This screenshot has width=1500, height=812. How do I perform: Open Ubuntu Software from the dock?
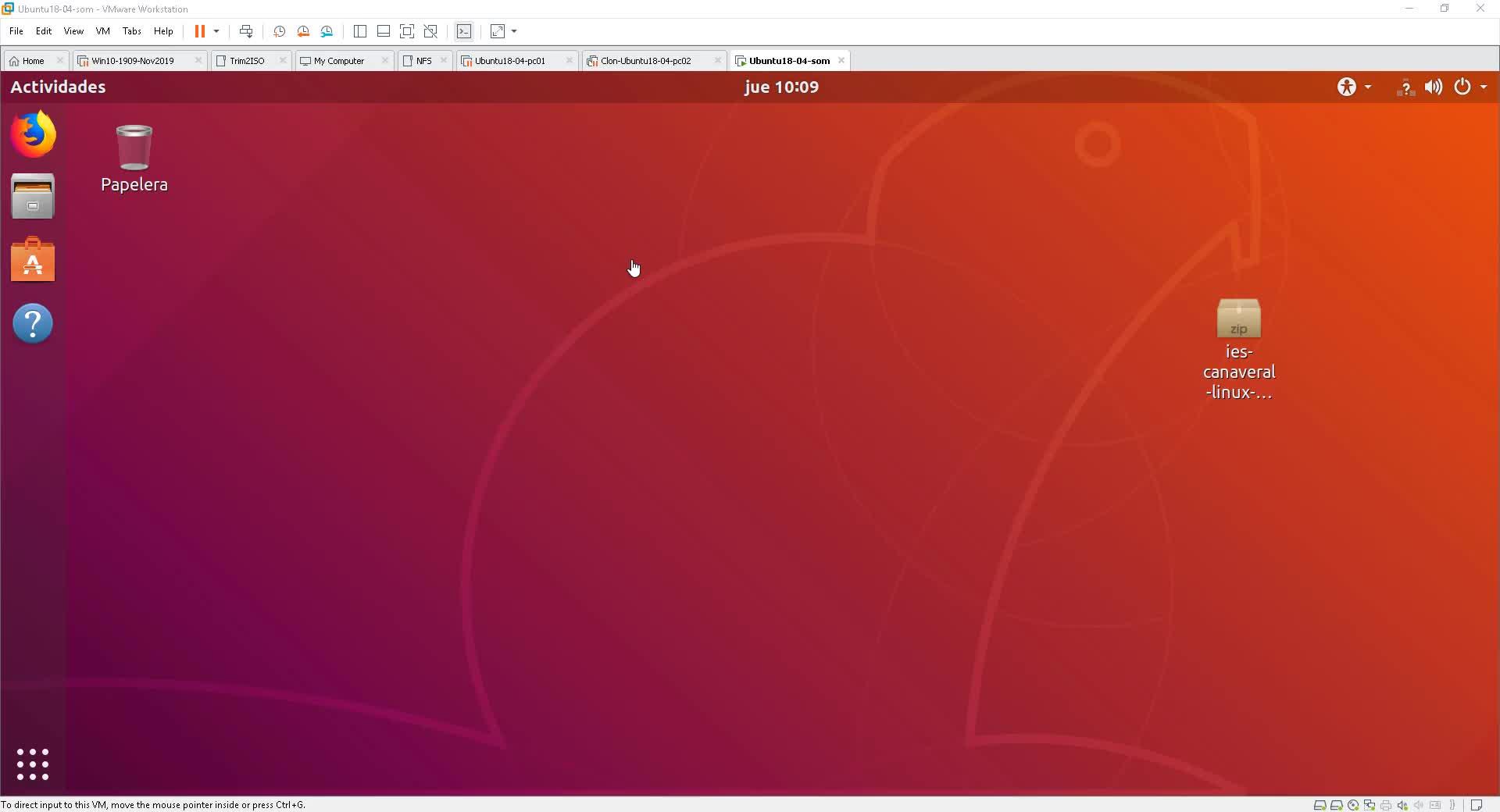(33, 259)
